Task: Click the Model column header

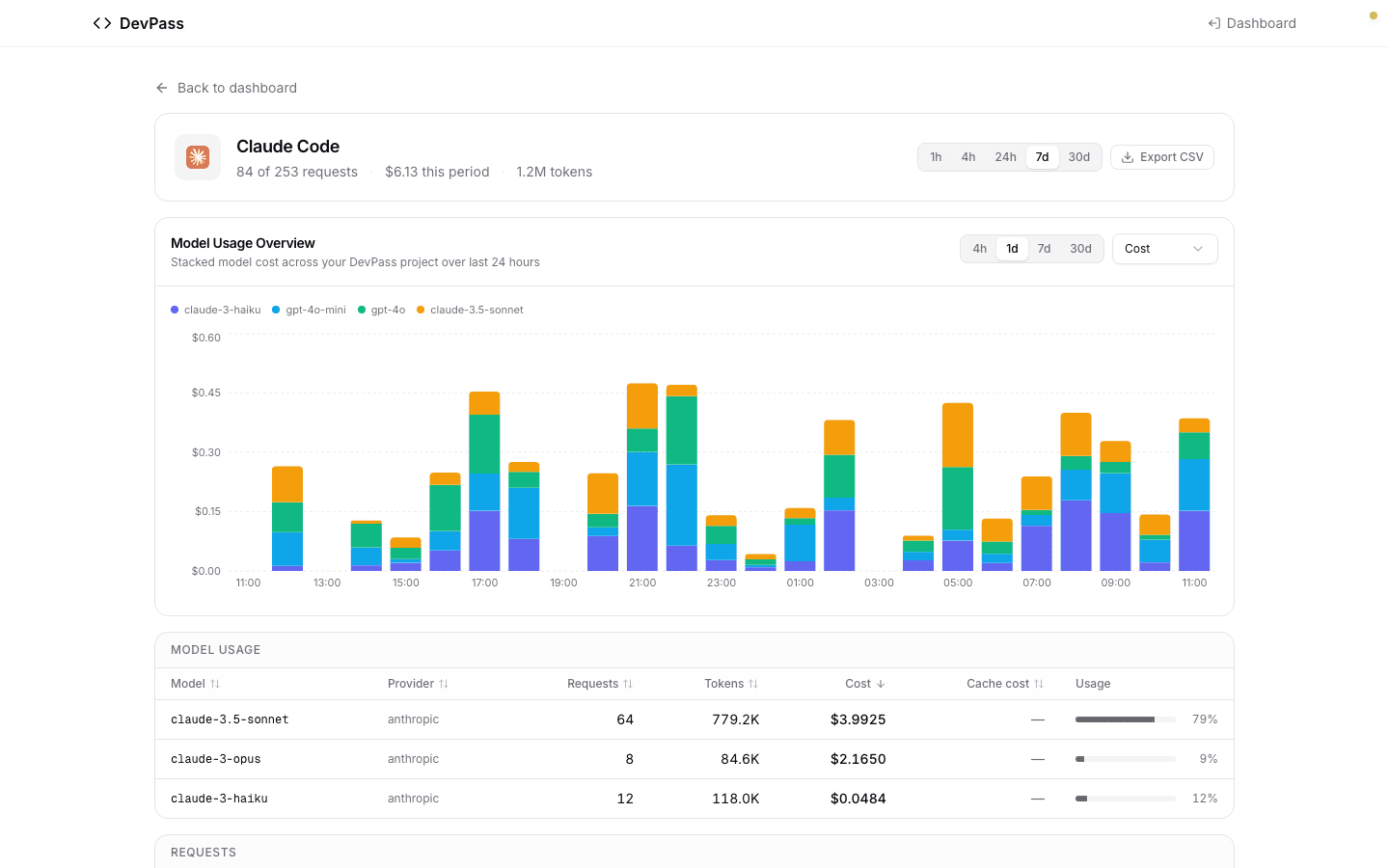Action: pos(196,684)
